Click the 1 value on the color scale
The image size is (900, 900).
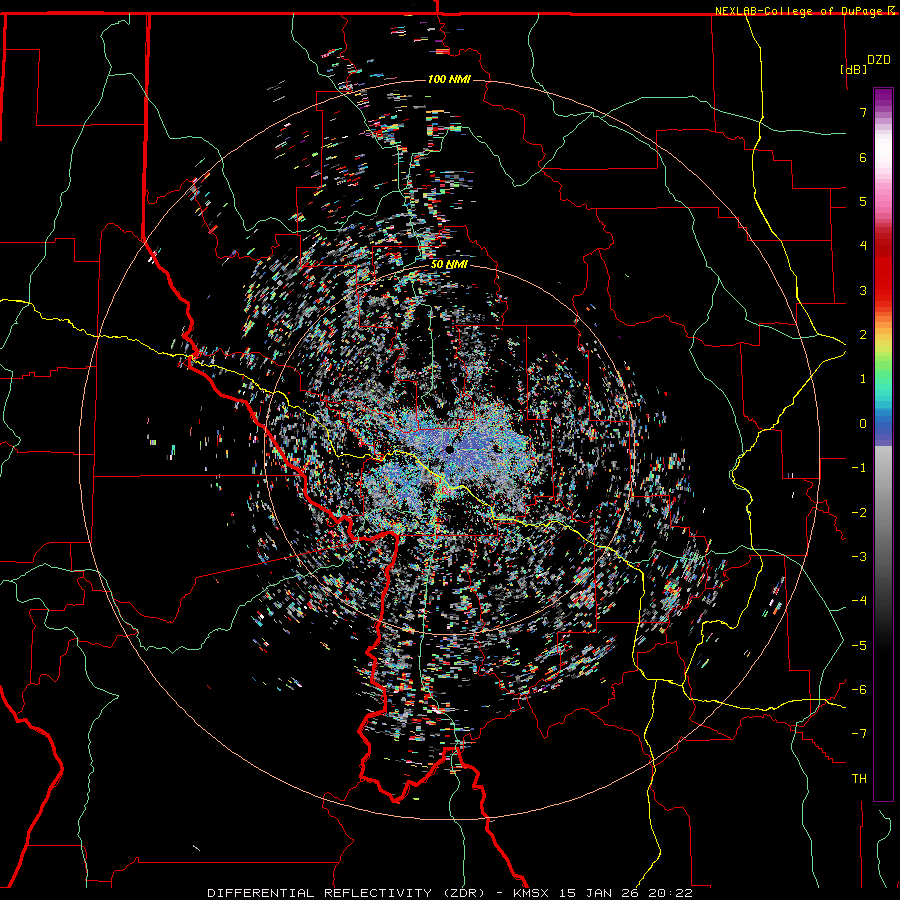tap(863, 379)
